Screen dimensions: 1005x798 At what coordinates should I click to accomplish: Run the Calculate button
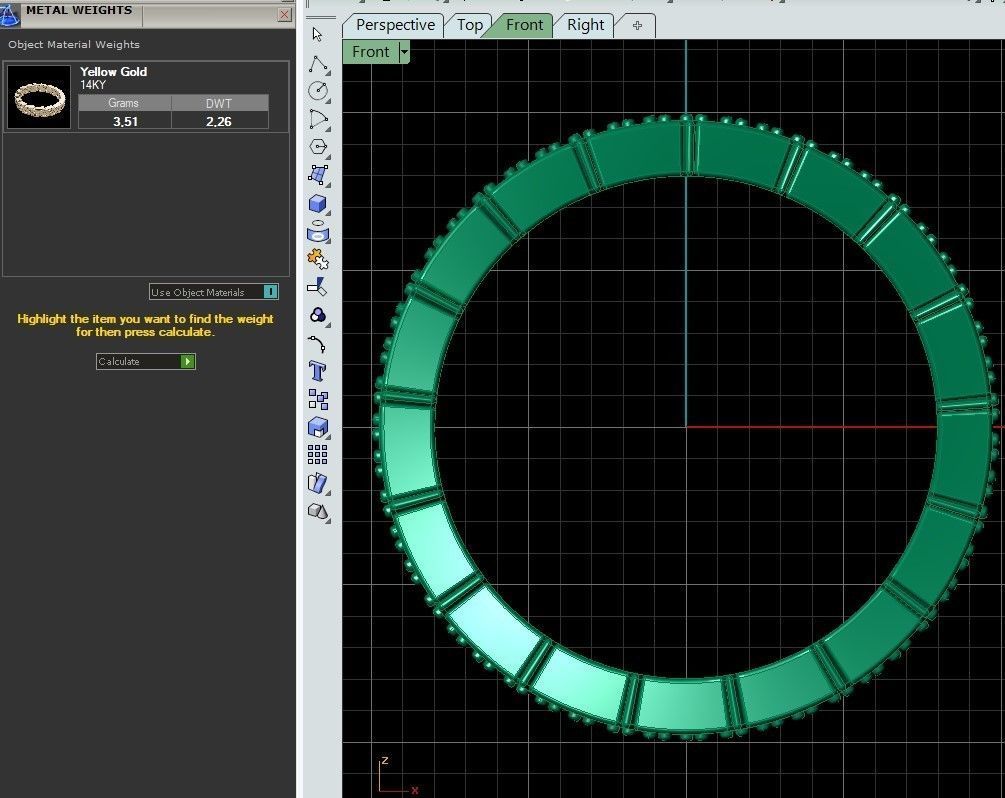tap(146, 362)
